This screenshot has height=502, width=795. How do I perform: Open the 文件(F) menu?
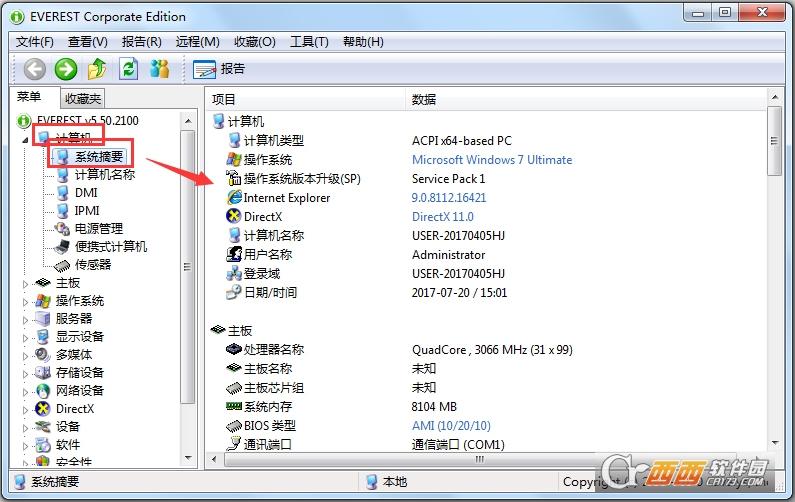[x=34, y=42]
